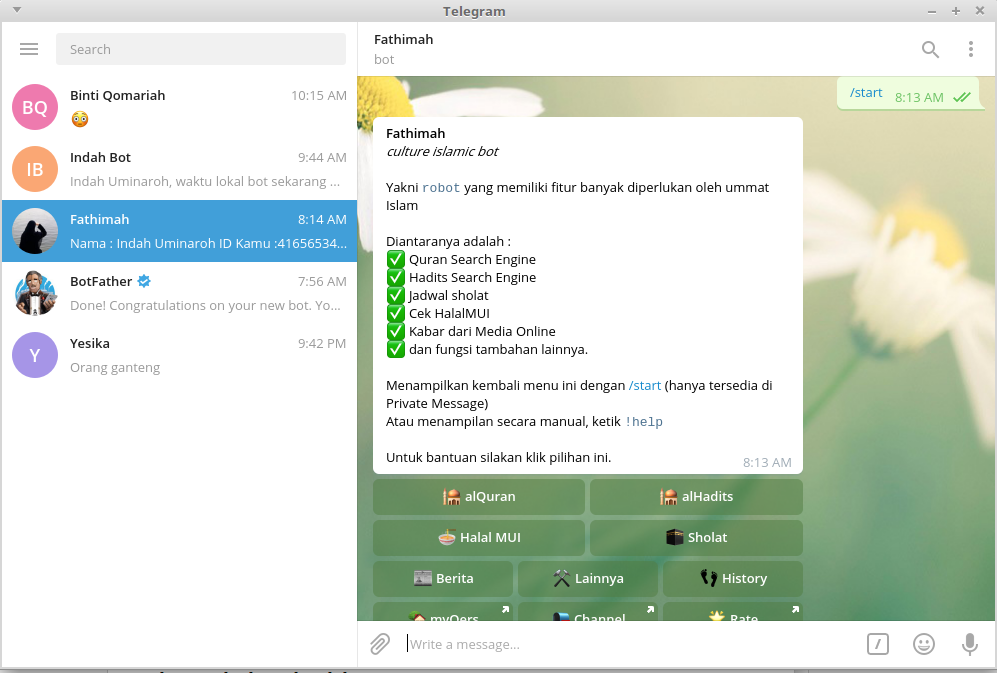Open Fathimah bot profile from header name
Viewport: 997px width, 673px height.
pos(403,39)
